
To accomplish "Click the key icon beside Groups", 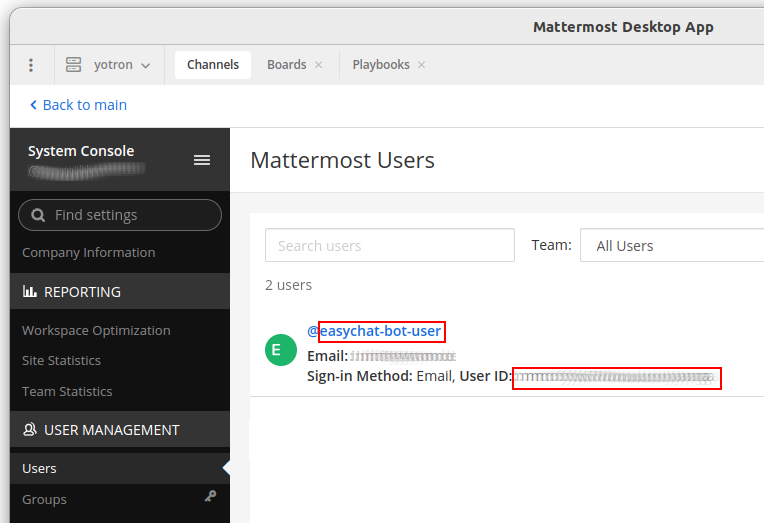I will click(210, 496).
